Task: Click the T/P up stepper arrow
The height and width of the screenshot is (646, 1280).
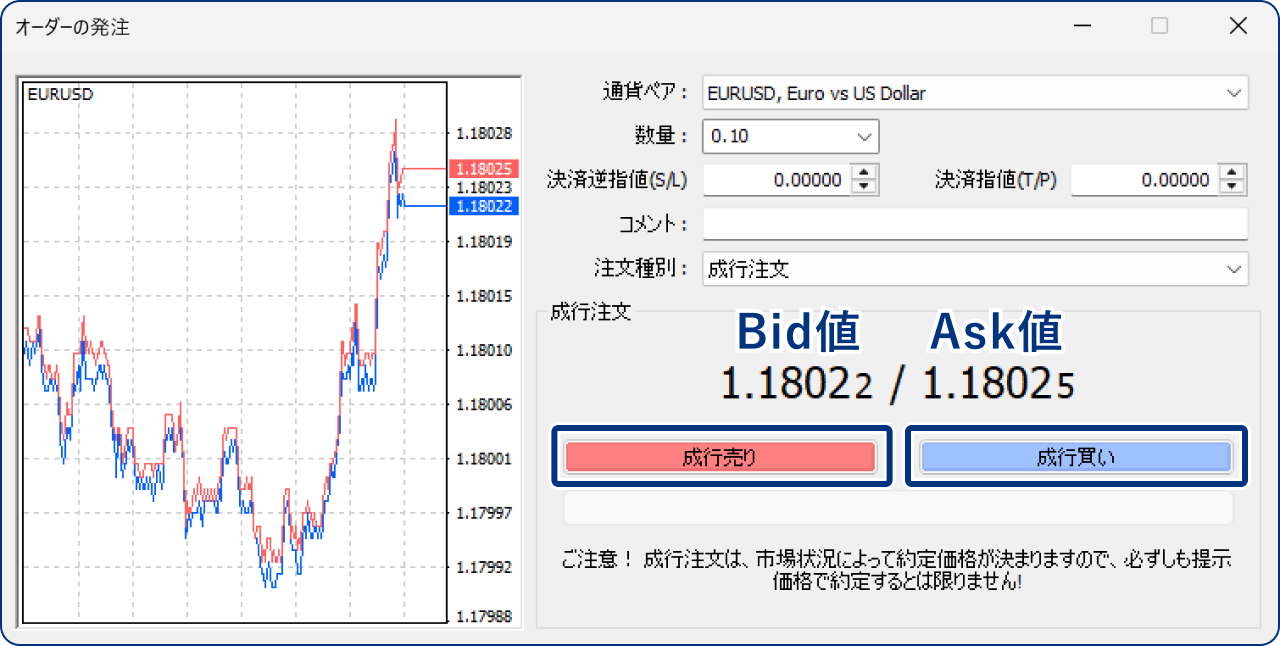Action: pyautogui.click(x=1230, y=174)
